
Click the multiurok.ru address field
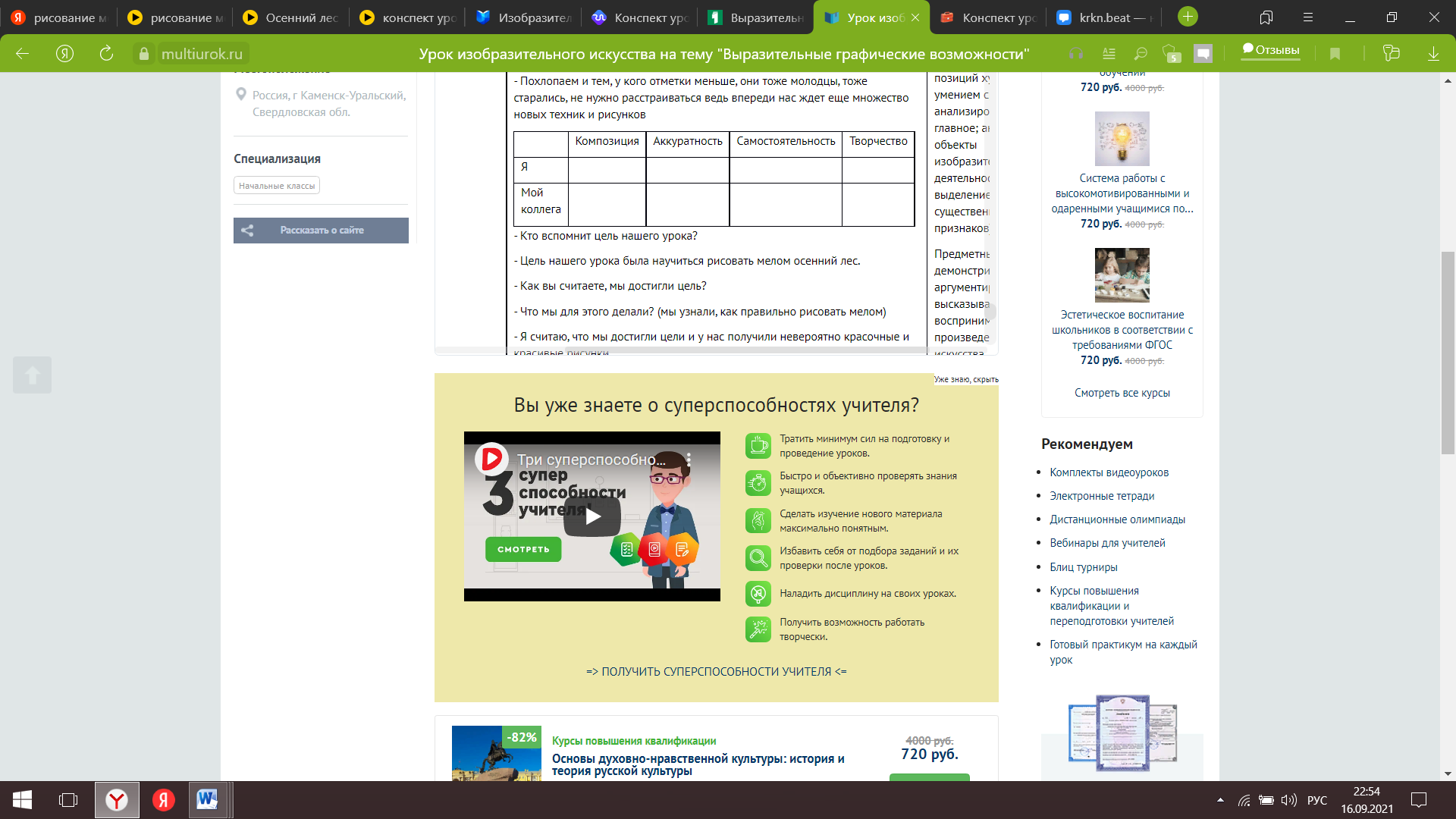coord(202,54)
